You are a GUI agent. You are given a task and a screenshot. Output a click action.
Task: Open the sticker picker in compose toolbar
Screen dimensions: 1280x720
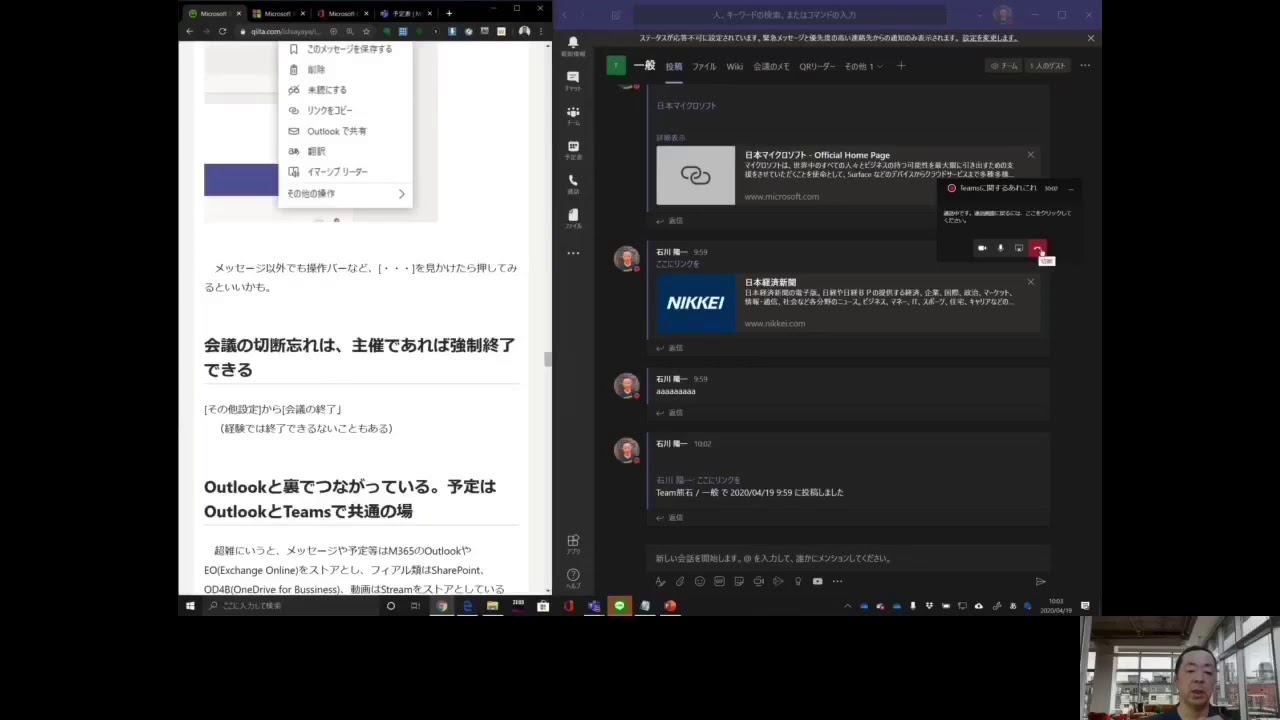[x=739, y=581]
